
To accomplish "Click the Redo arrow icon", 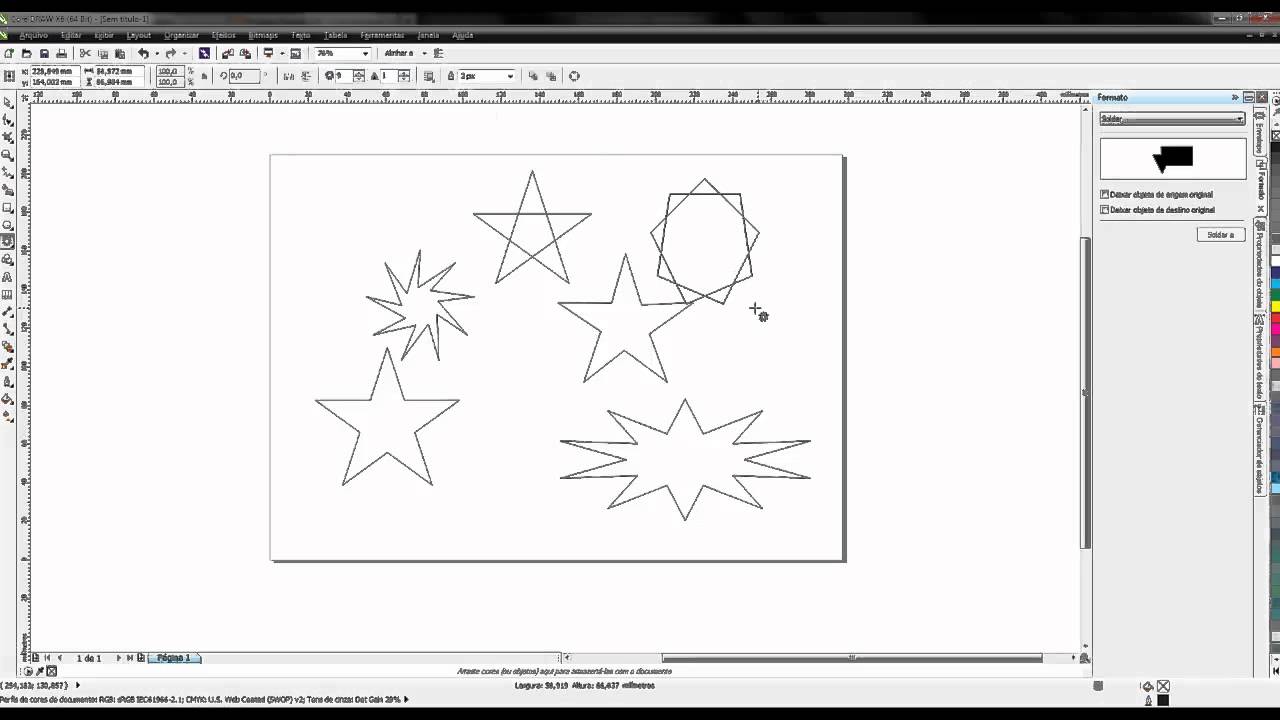I will tap(171, 53).
